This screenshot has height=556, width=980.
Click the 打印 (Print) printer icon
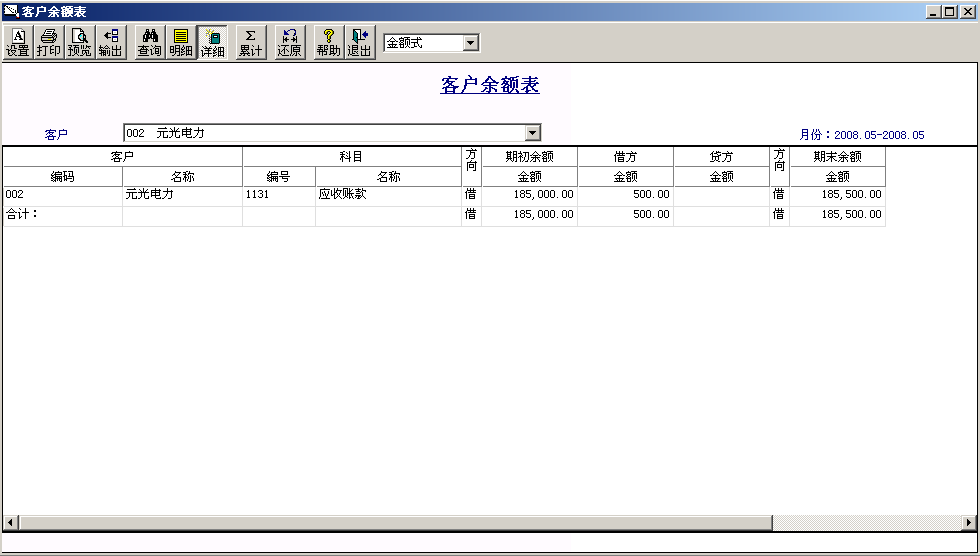point(49,42)
